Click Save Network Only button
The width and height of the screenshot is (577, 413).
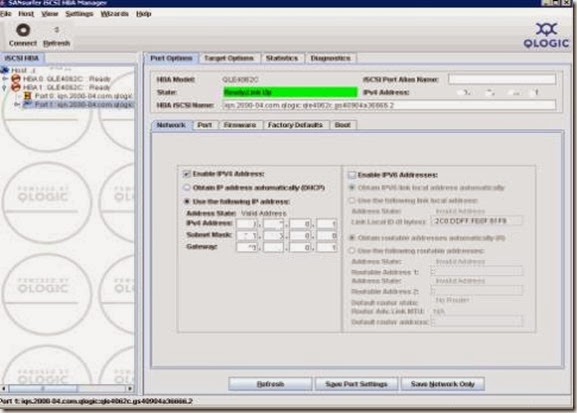pyautogui.click(x=443, y=384)
